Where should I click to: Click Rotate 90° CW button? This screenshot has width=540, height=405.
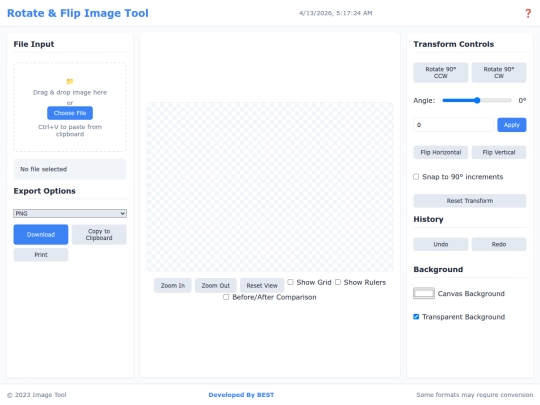coord(499,73)
